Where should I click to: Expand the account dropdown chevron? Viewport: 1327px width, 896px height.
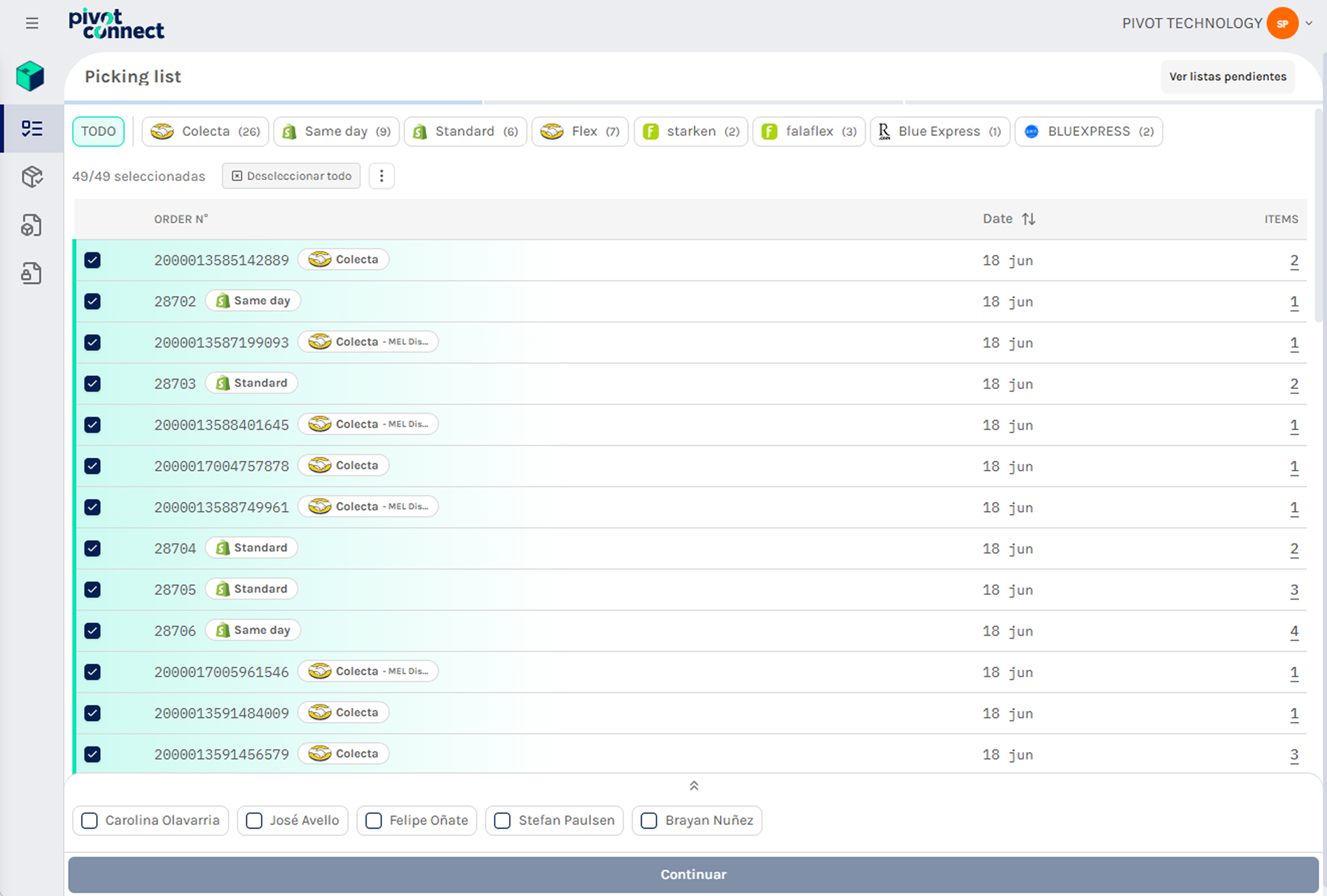[1309, 24]
